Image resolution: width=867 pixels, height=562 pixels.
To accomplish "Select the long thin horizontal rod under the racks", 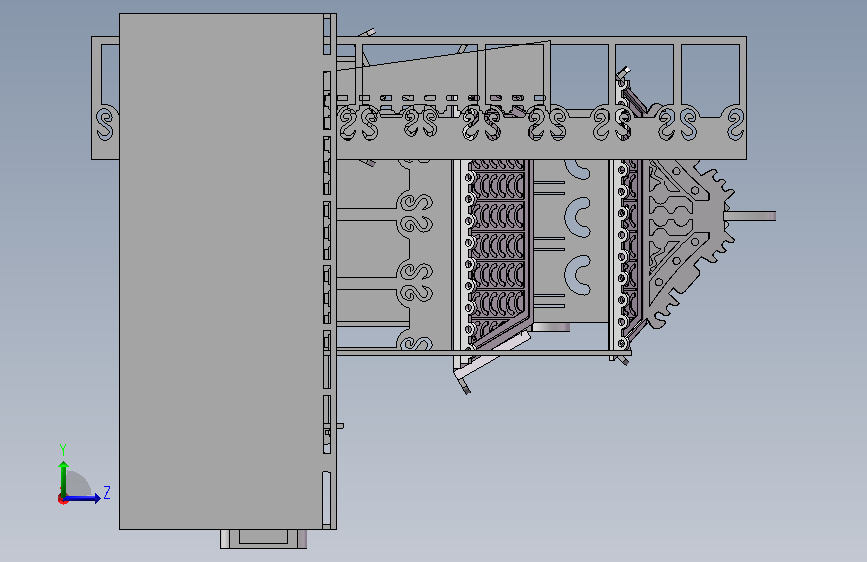I will coord(484,352).
